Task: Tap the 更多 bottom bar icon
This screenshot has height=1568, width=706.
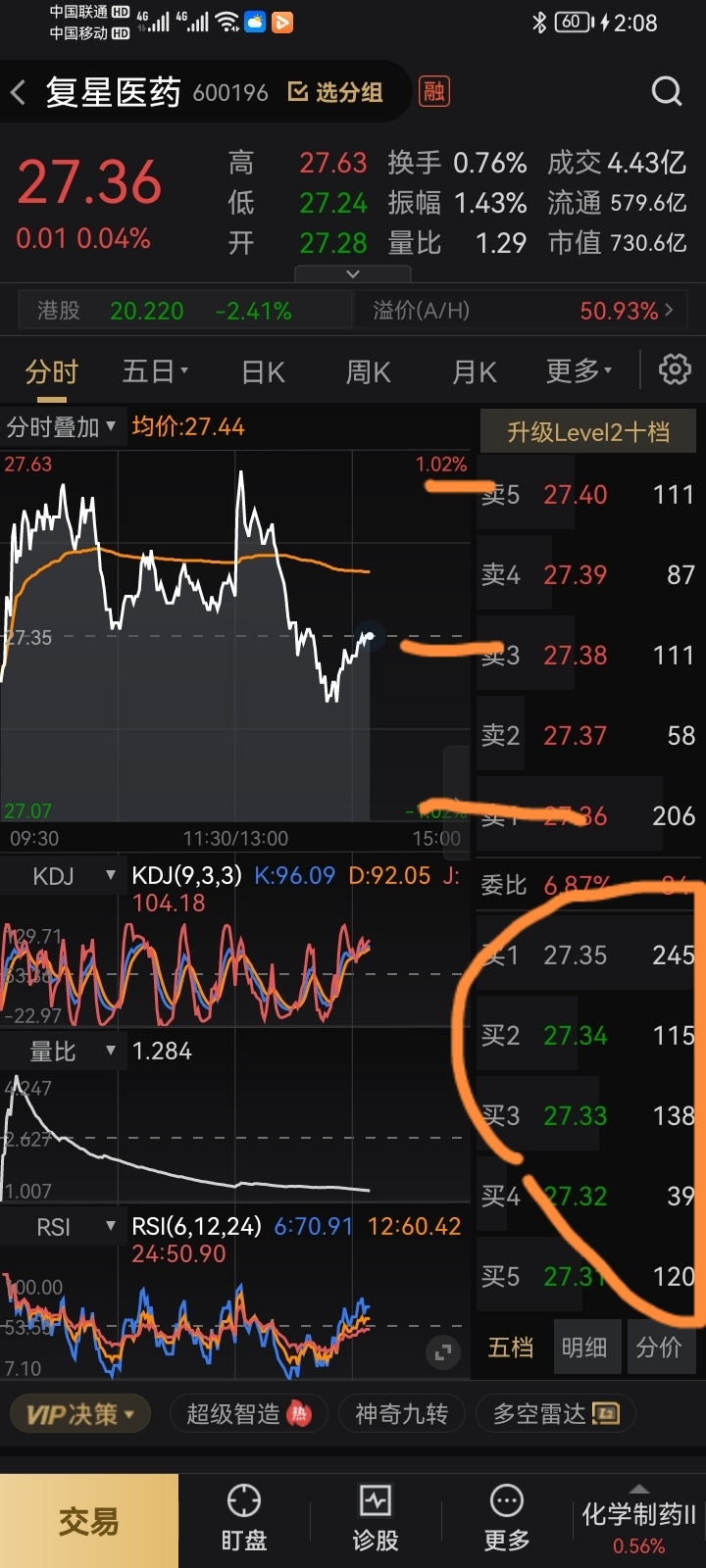Action: tap(507, 1517)
